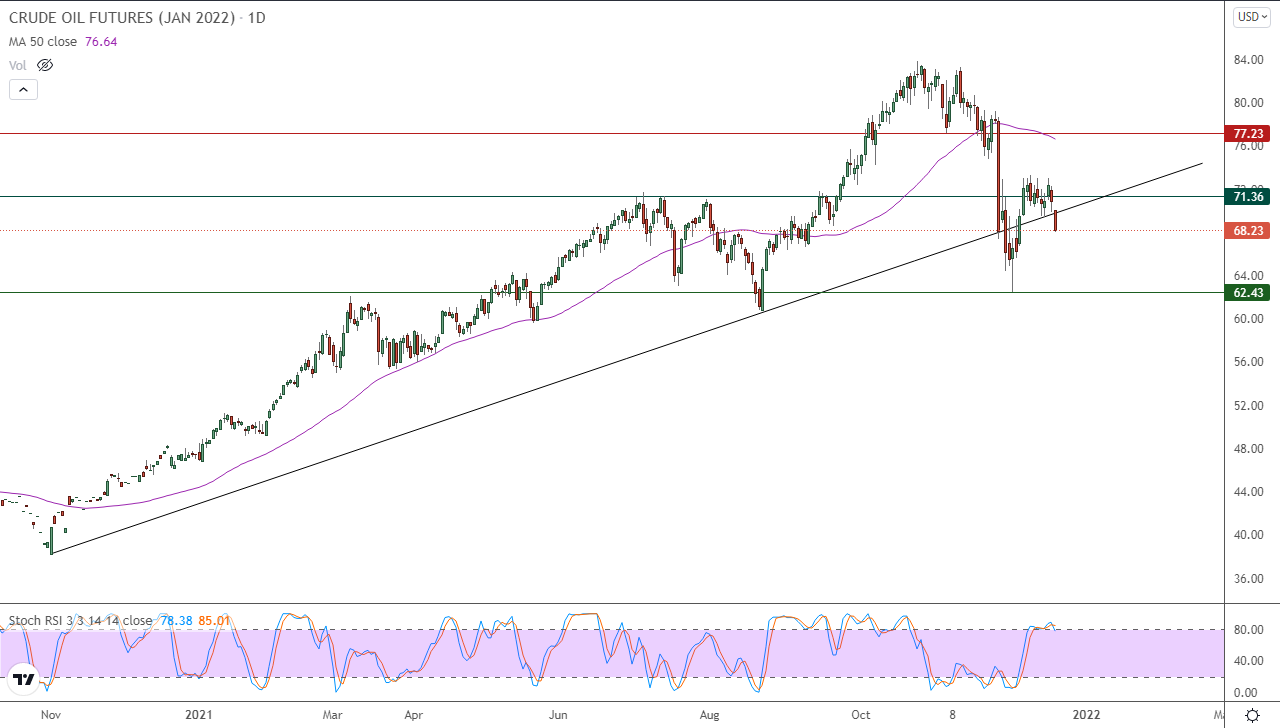Click 52.00 on the price scale
The image size is (1280, 728).
tap(1249, 406)
